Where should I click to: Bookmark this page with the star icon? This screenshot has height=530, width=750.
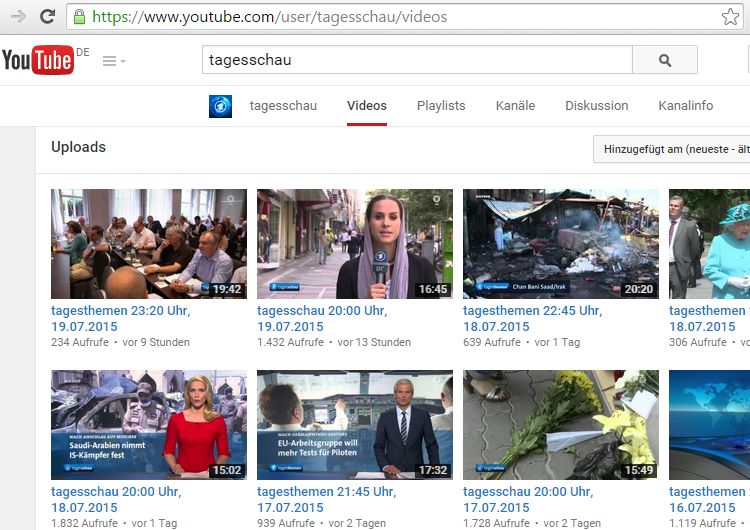(730, 17)
